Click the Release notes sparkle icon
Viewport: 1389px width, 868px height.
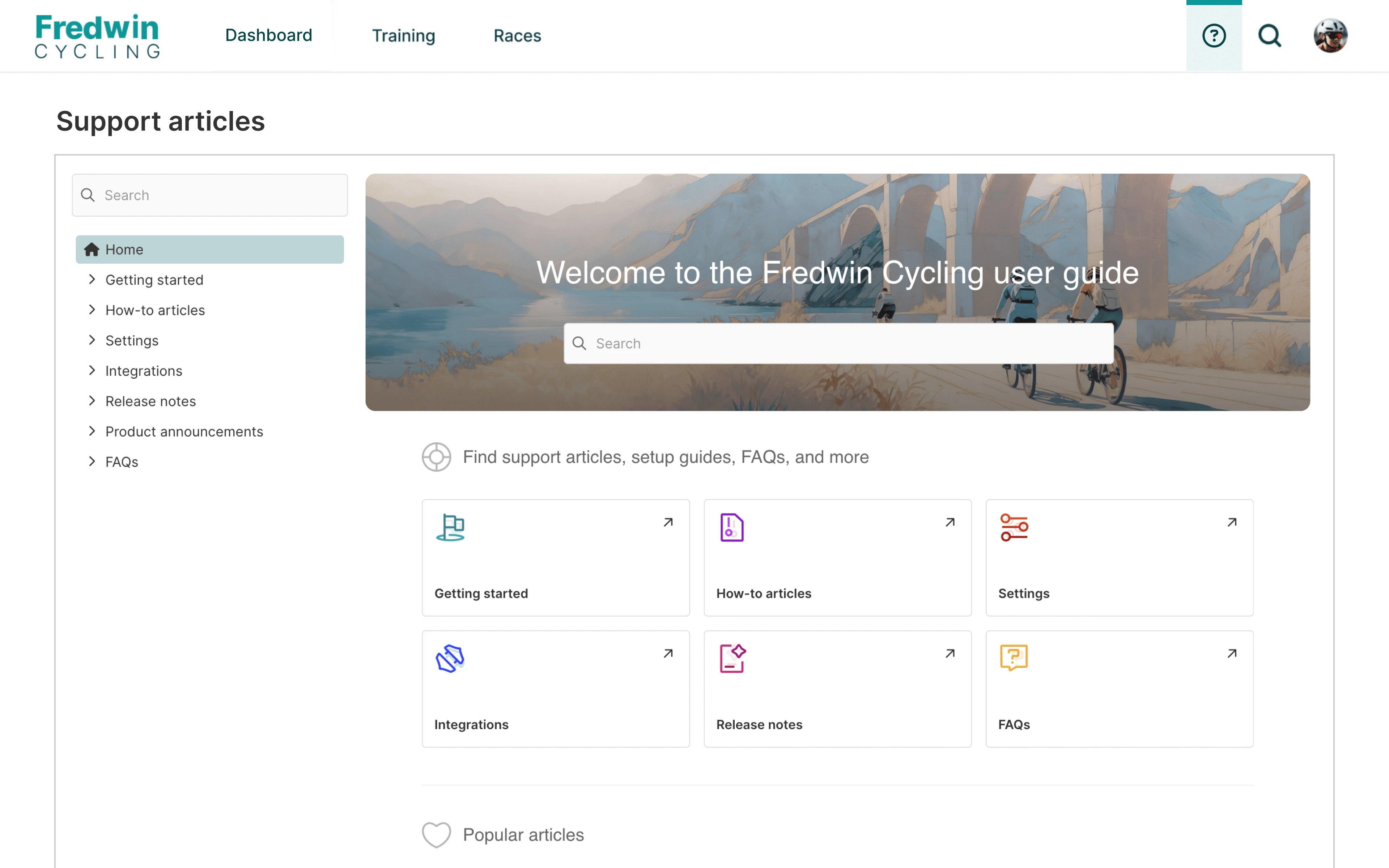click(x=732, y=658)
